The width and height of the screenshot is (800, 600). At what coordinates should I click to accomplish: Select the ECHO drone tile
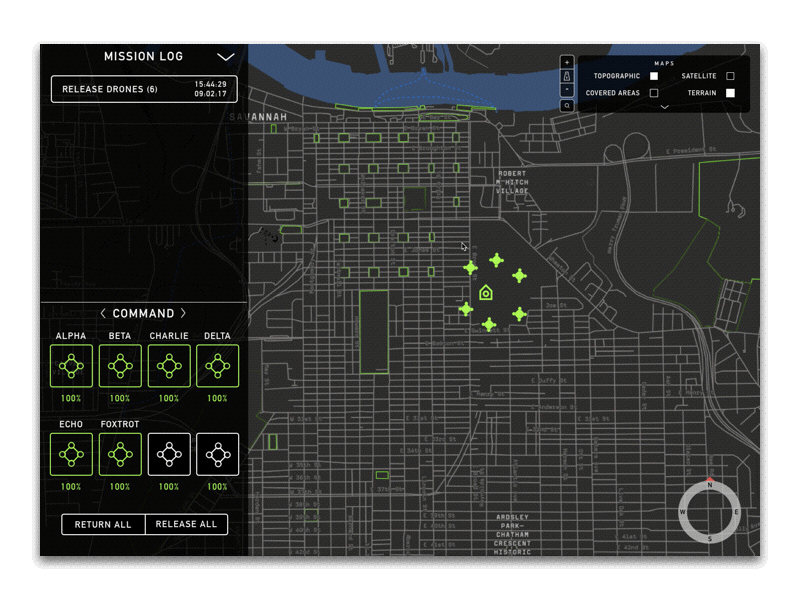71,454
